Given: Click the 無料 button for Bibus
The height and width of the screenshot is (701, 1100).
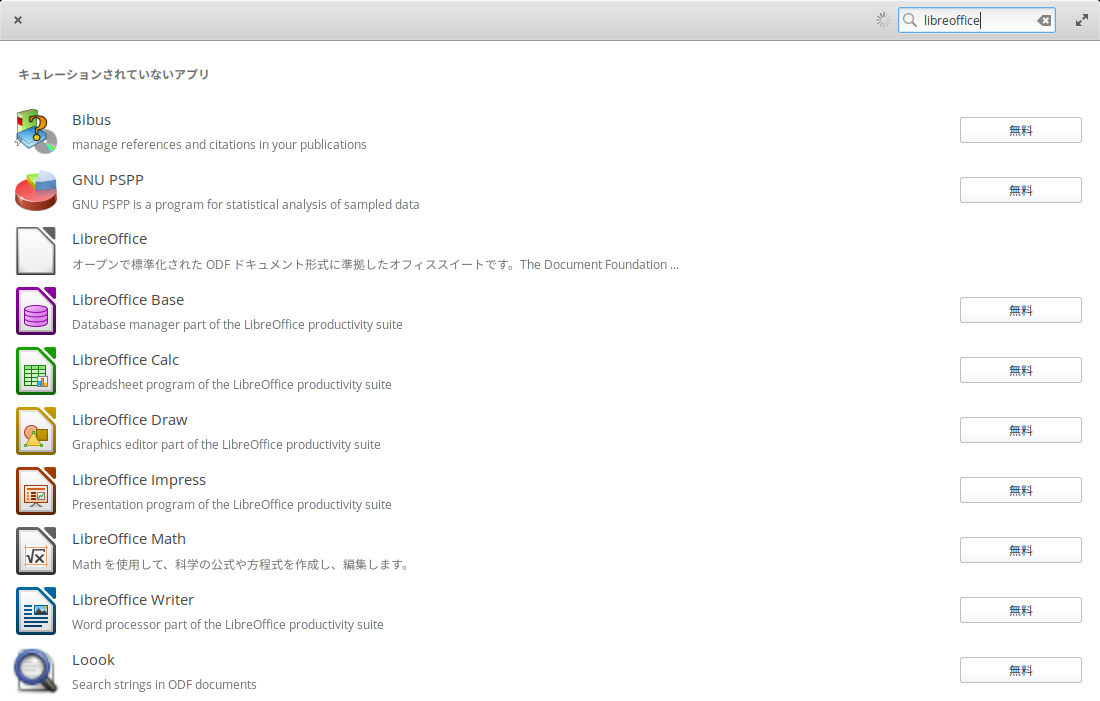Looking at the screenshot, I should point(1021,130).
